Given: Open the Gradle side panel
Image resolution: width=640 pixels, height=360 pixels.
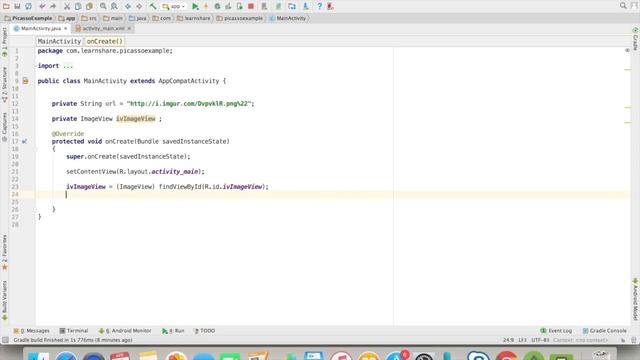Looking at the screenshot, I should pos(635,39).
